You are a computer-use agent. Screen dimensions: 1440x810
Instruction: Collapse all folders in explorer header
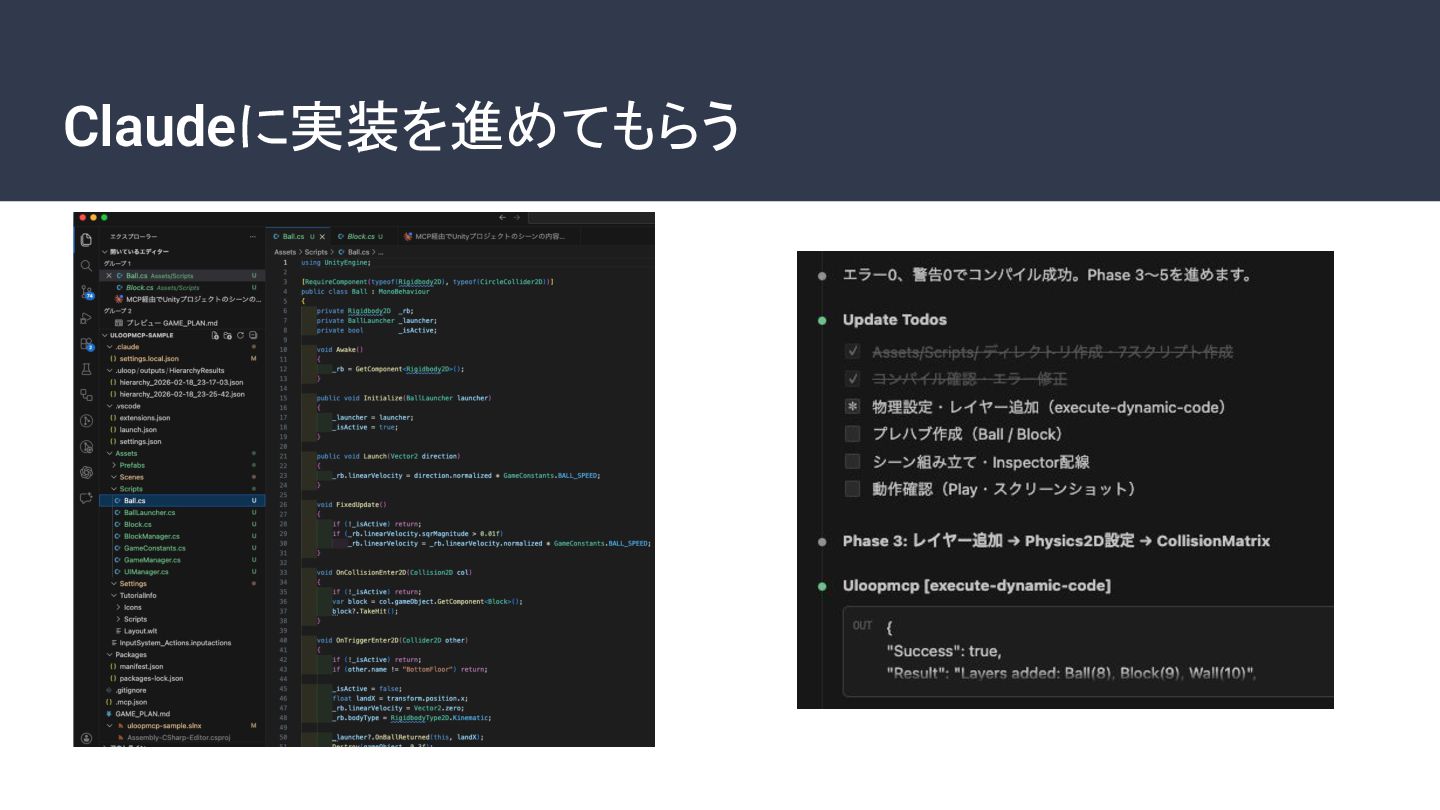tap(253, 335)
